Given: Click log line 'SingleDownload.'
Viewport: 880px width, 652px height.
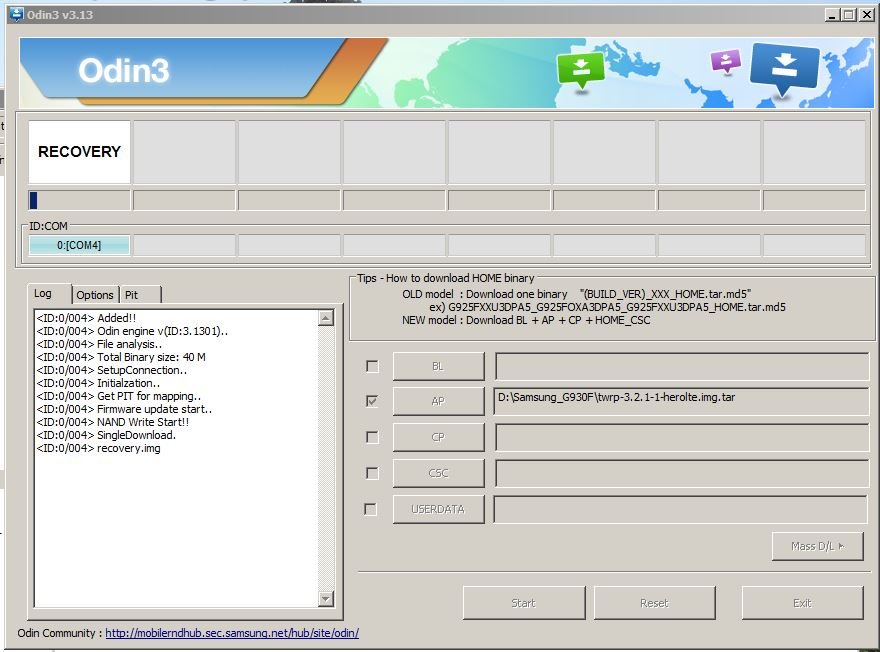Looking at the screenshot, I should pos(106,435).
